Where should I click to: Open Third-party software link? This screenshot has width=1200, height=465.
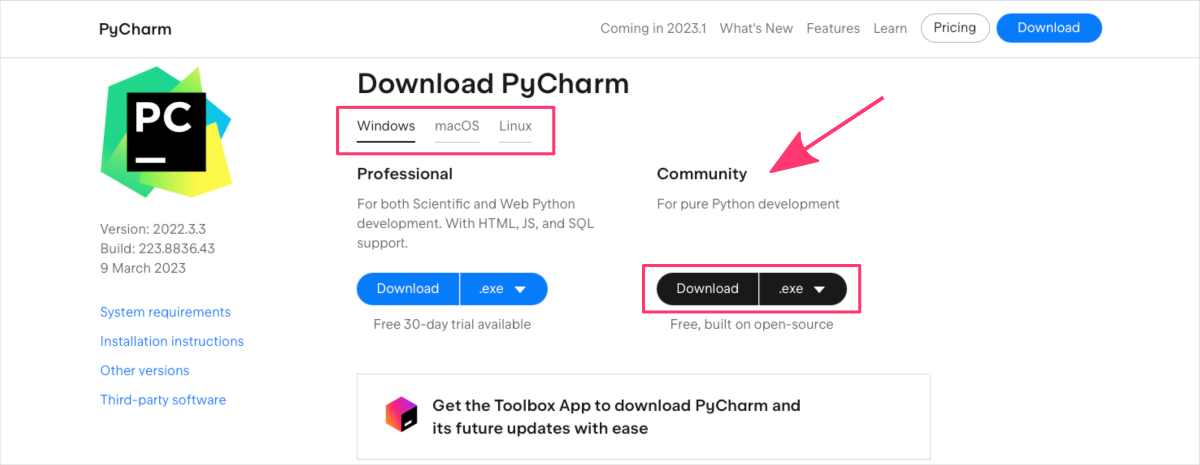(x=163, y=400)
